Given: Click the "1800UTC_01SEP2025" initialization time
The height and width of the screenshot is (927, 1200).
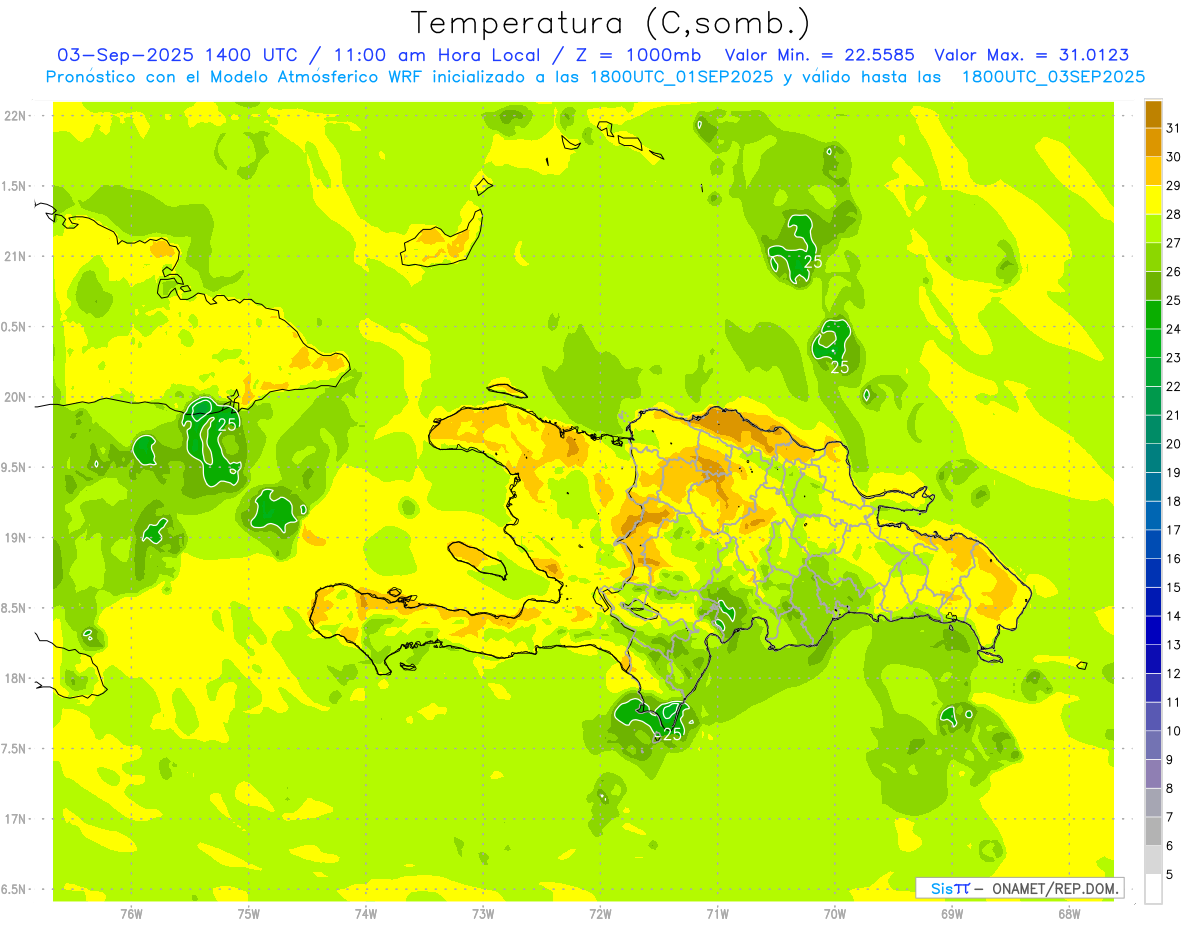Looking at the screenshot, I should [681, 77].
